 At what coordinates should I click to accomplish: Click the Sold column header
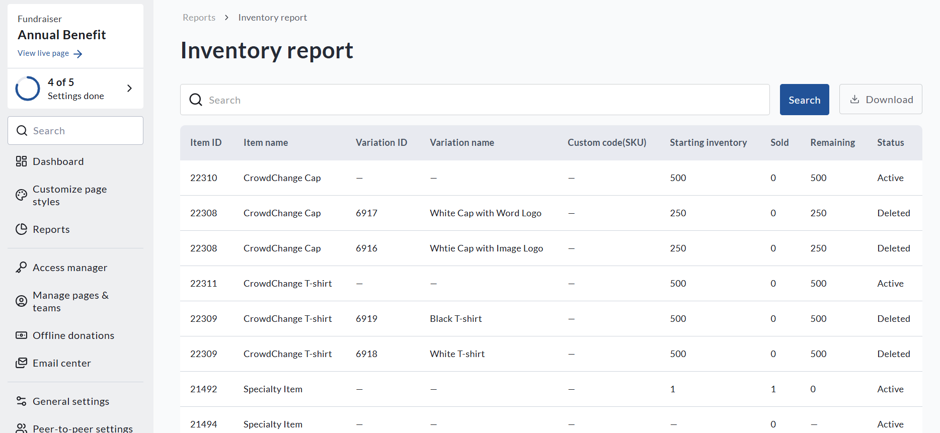(x=779, y=143)
